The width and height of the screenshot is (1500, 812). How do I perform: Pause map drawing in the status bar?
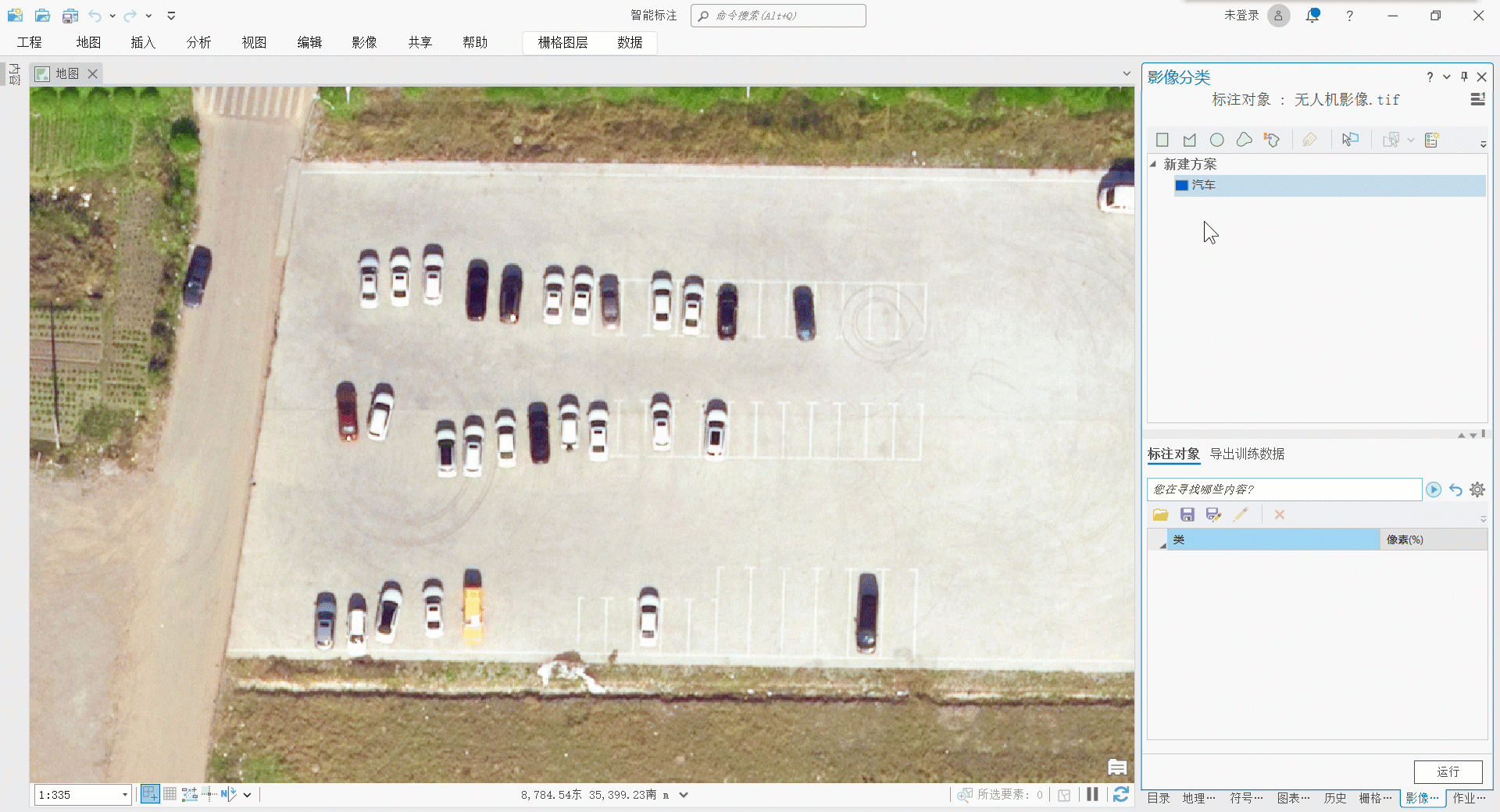tap(1092, 794)
